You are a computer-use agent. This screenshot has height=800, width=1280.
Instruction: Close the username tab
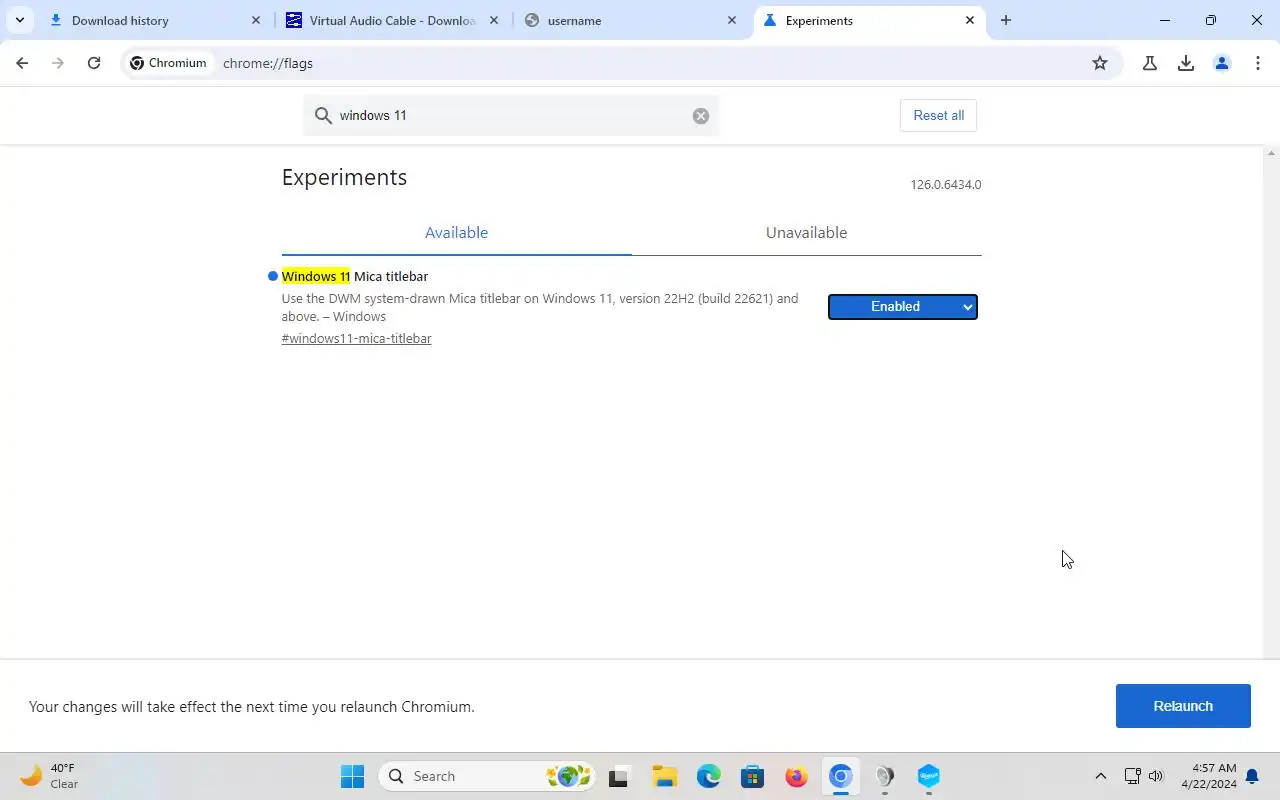click(732, 20)
